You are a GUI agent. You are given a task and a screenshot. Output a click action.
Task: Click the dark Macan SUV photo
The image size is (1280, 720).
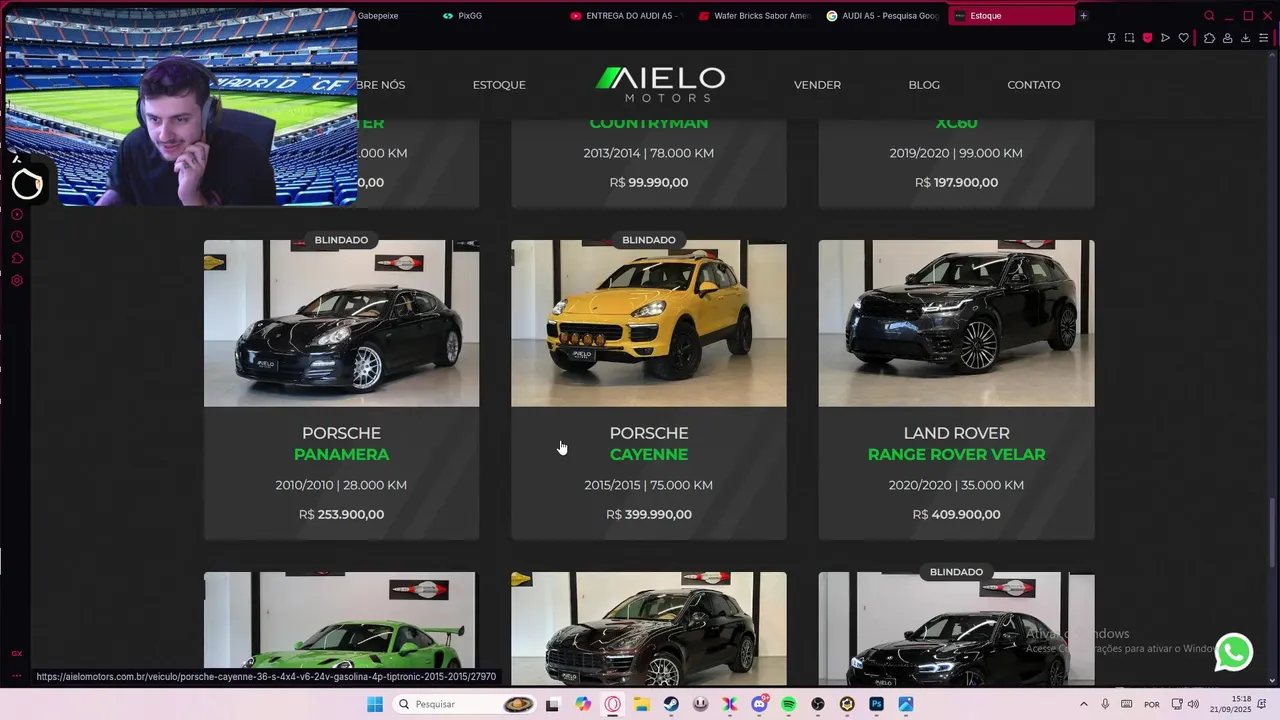[649, 628]
